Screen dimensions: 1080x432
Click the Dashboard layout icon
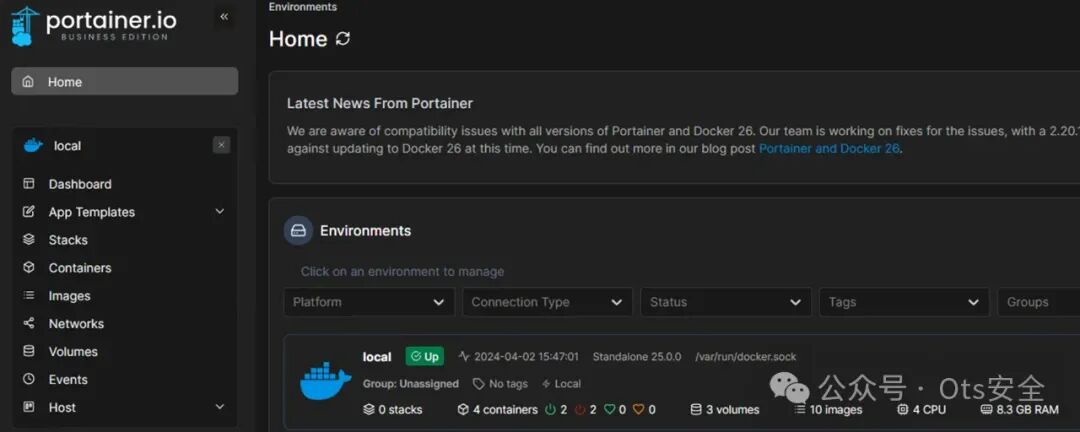(28, 184)
